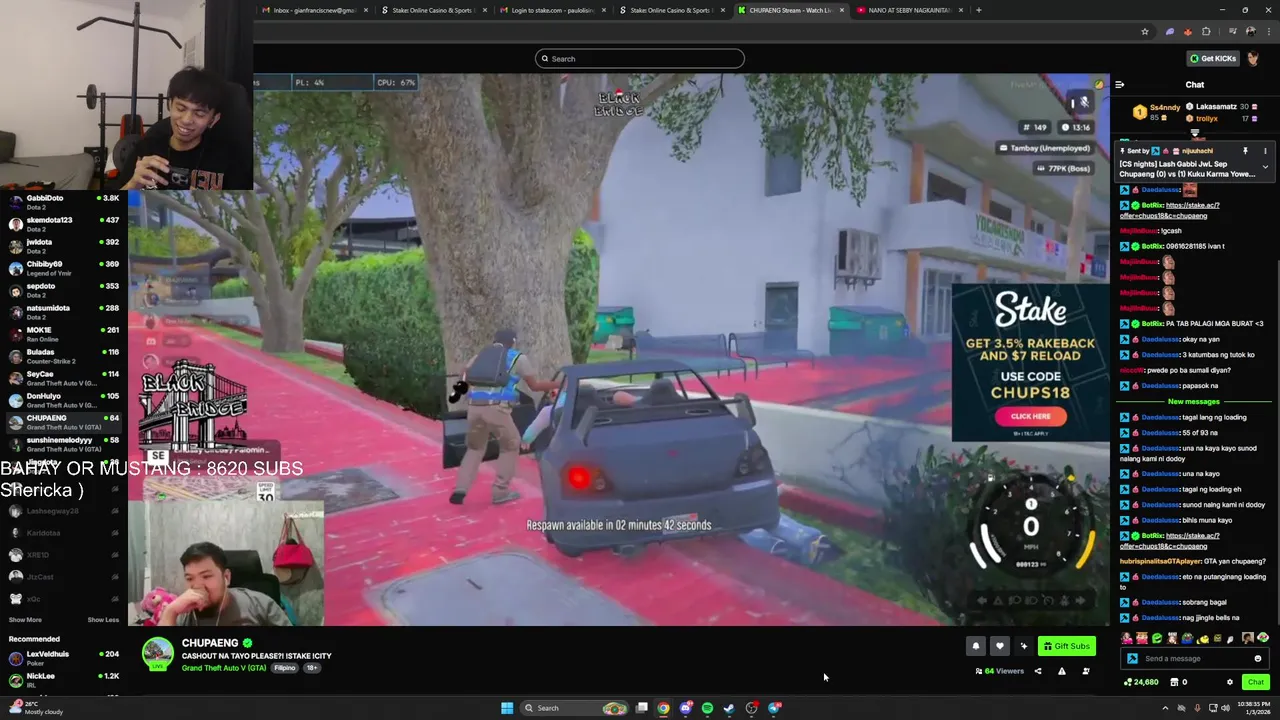Image resolution: width=1280 pixels, height=720 pixels.
Task: Click the Gift Subs button
Action: [1066, 646]
